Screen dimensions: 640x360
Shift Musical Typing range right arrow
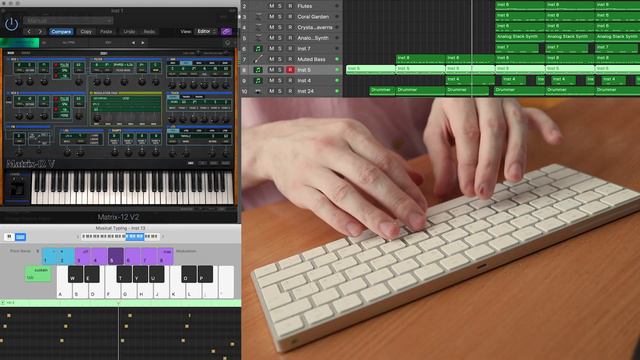[x=163, y=237]
